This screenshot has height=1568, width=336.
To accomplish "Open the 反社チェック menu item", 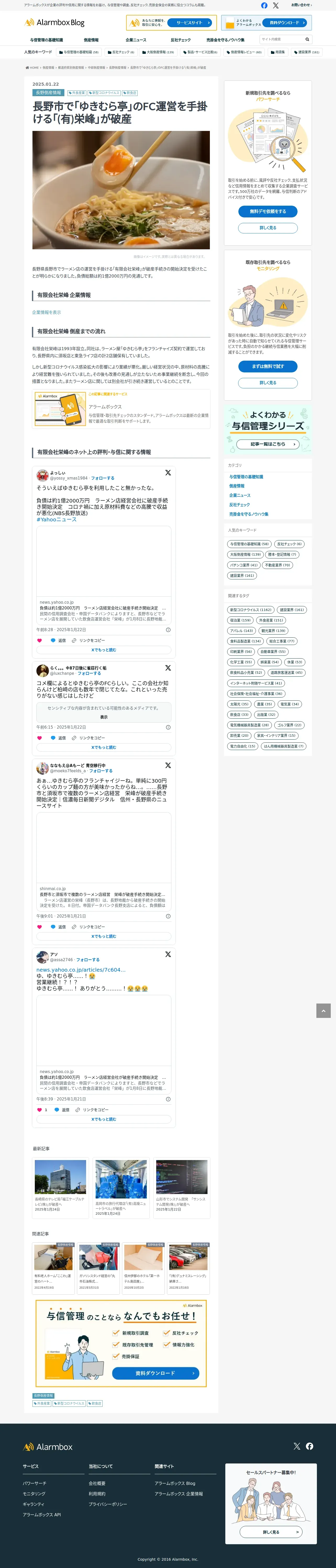I will tap(181, 40).
